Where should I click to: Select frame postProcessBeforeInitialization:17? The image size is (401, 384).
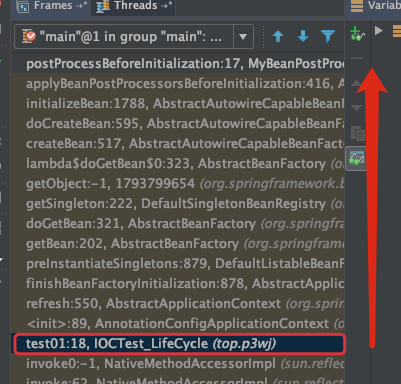[178, 63]
